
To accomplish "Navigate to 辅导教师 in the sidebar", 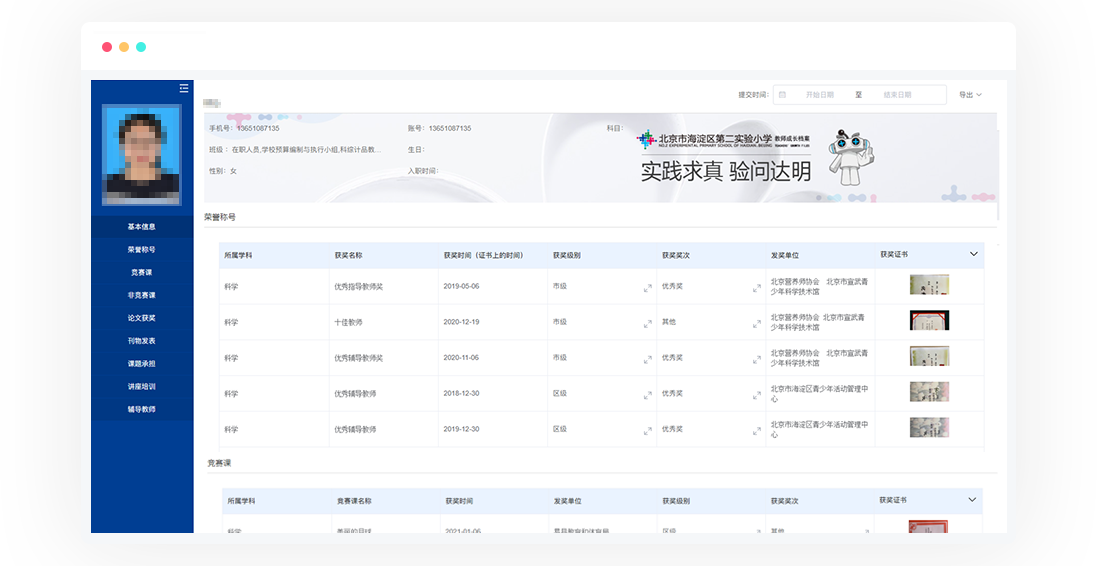I will 141,409.
